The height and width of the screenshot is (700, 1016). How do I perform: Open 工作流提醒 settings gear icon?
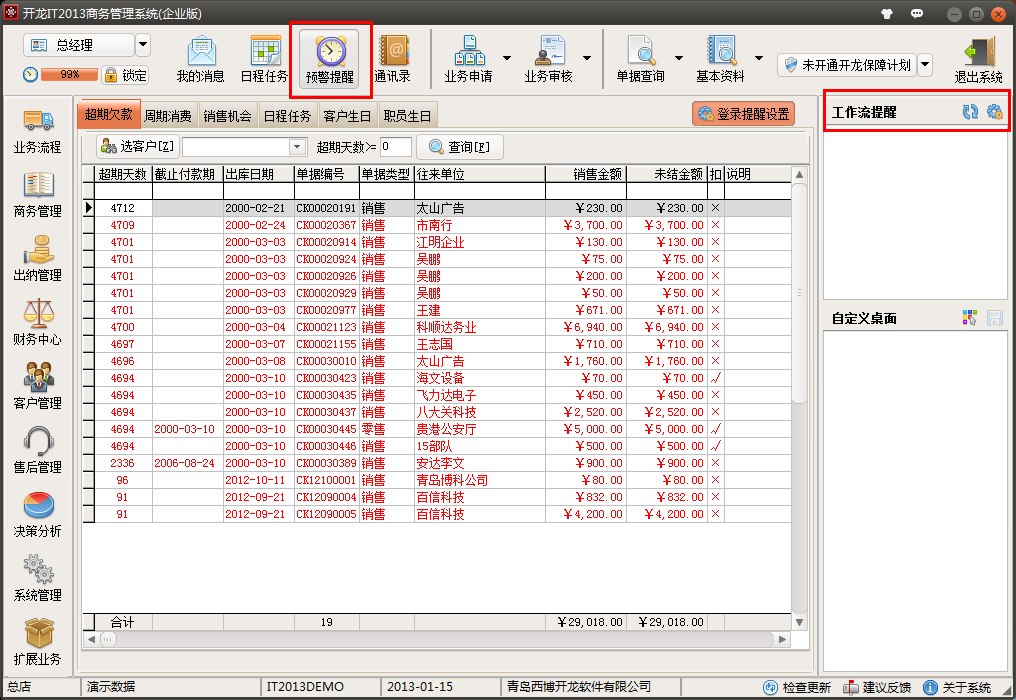(995, 112)
